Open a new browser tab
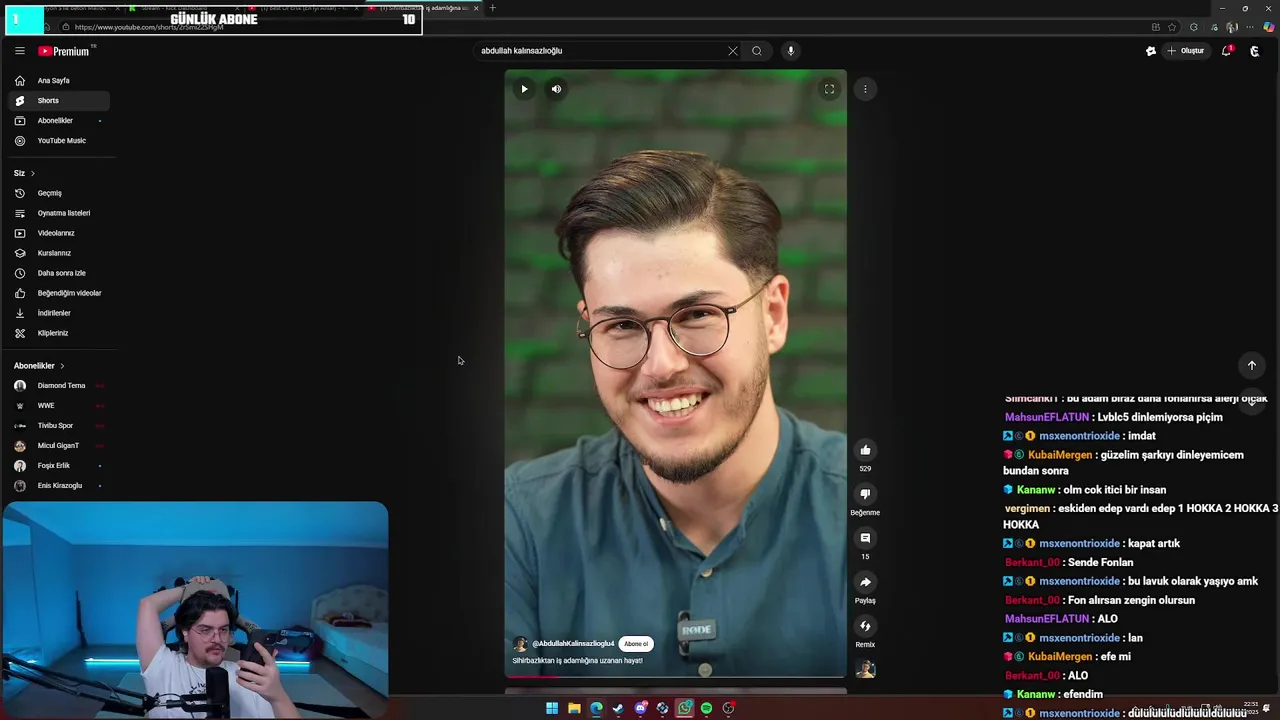This screenshot has height=720, width=1280. coord(492,8)
